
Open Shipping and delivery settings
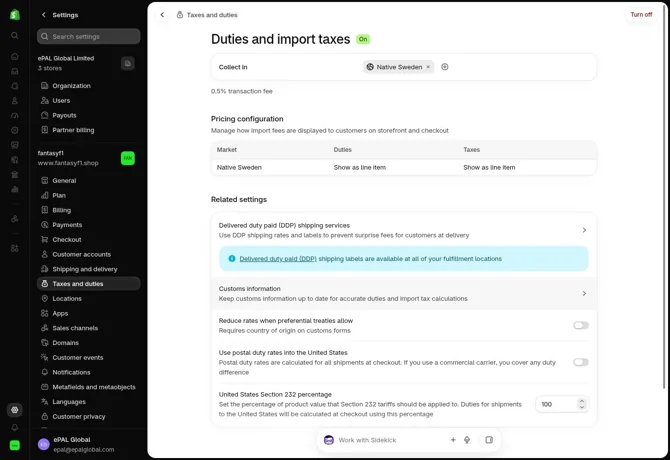pos(88,269)
